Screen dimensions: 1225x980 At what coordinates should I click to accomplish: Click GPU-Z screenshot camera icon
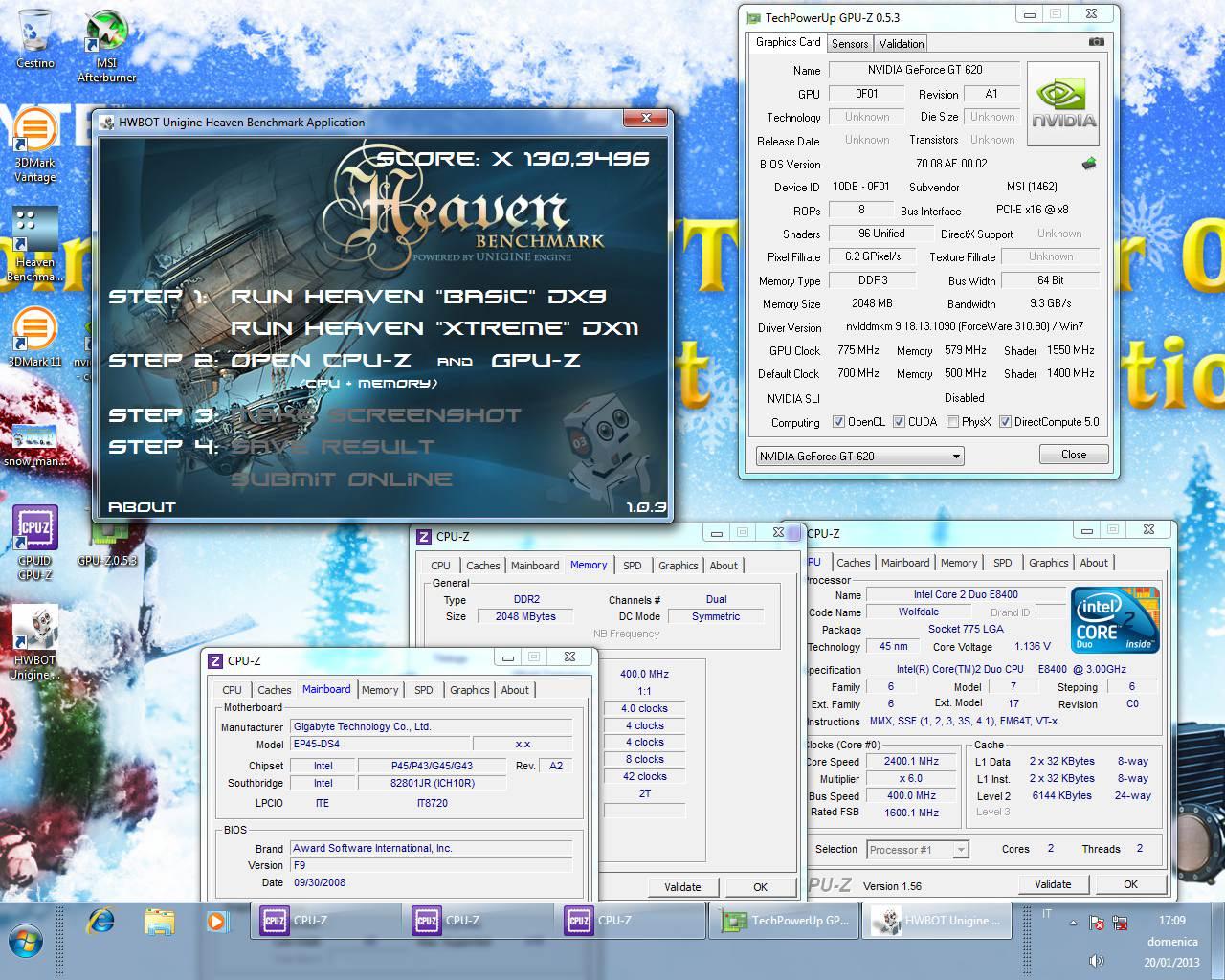click(1097, 42)
